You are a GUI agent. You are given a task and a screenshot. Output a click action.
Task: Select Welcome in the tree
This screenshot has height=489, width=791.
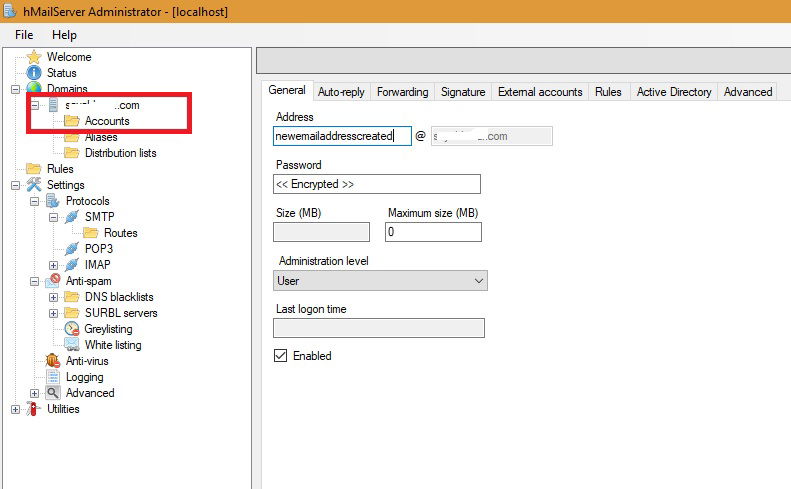pos(69,57)
